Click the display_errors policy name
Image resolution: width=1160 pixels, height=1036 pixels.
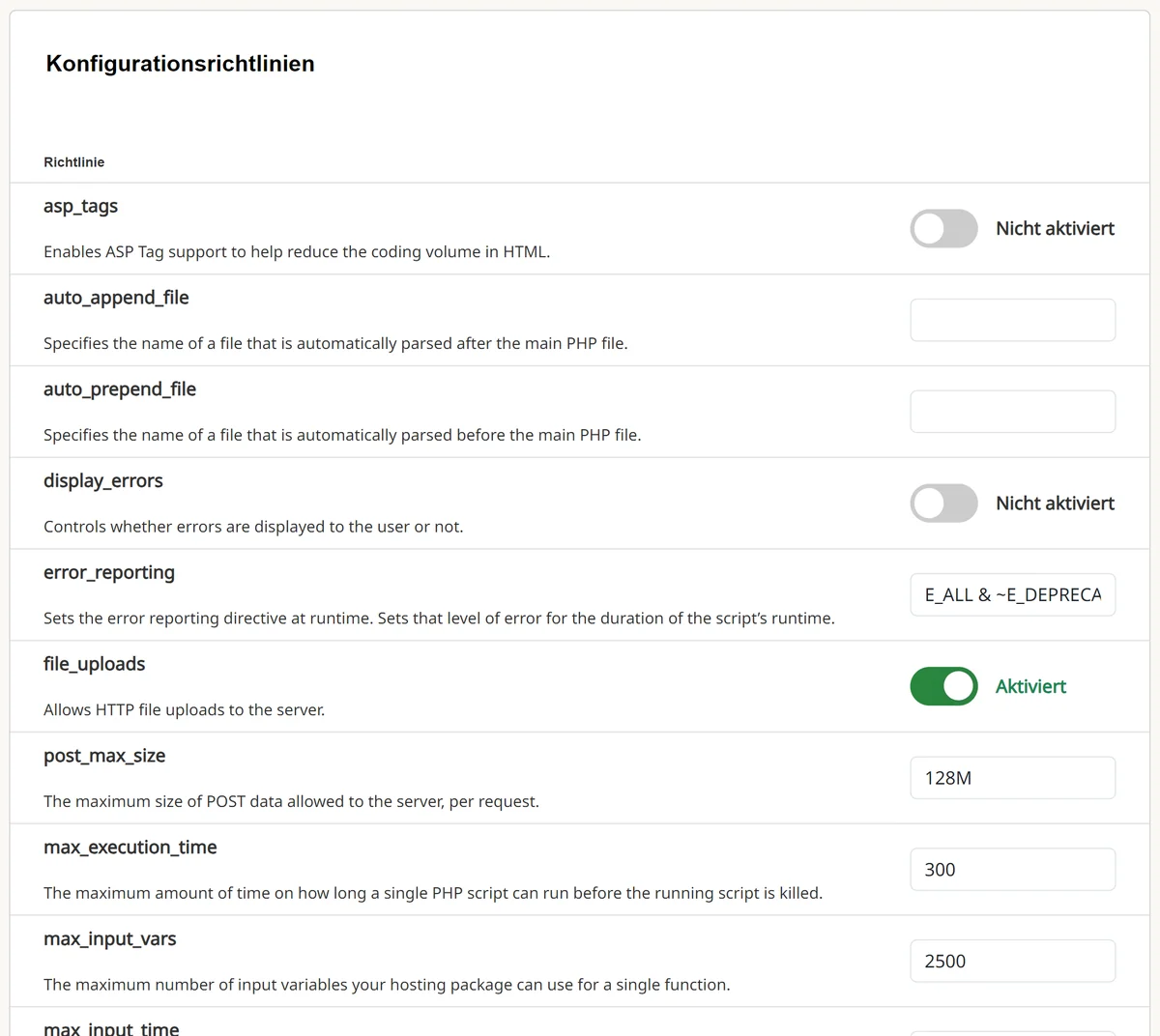[x=103, y=481]
